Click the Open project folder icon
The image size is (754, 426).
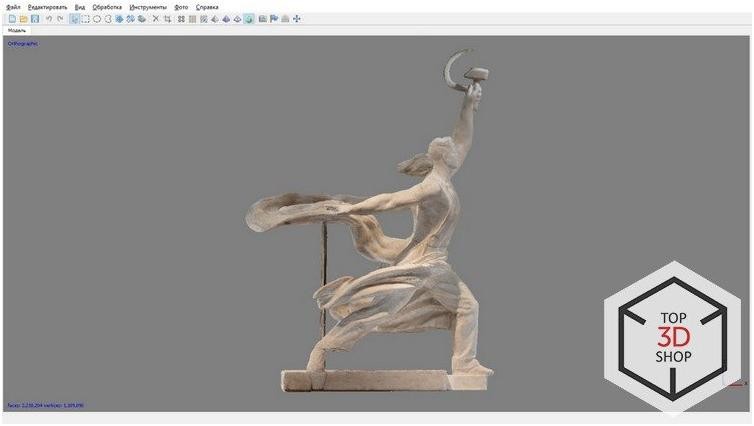(23, 19)
